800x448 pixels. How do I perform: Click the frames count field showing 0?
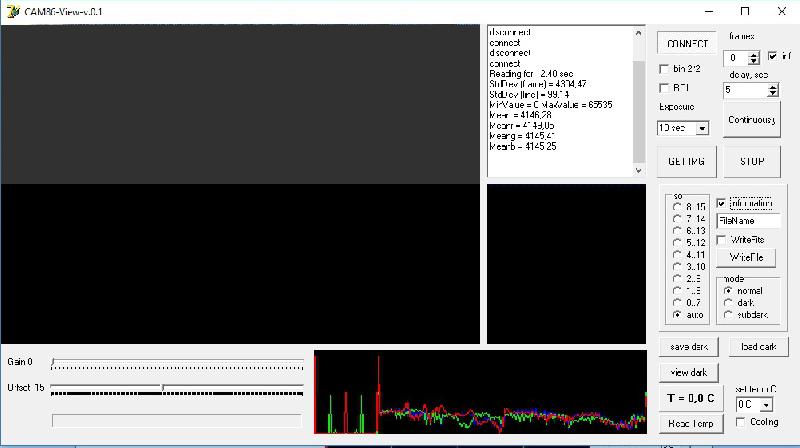click(x=736, y=58)
